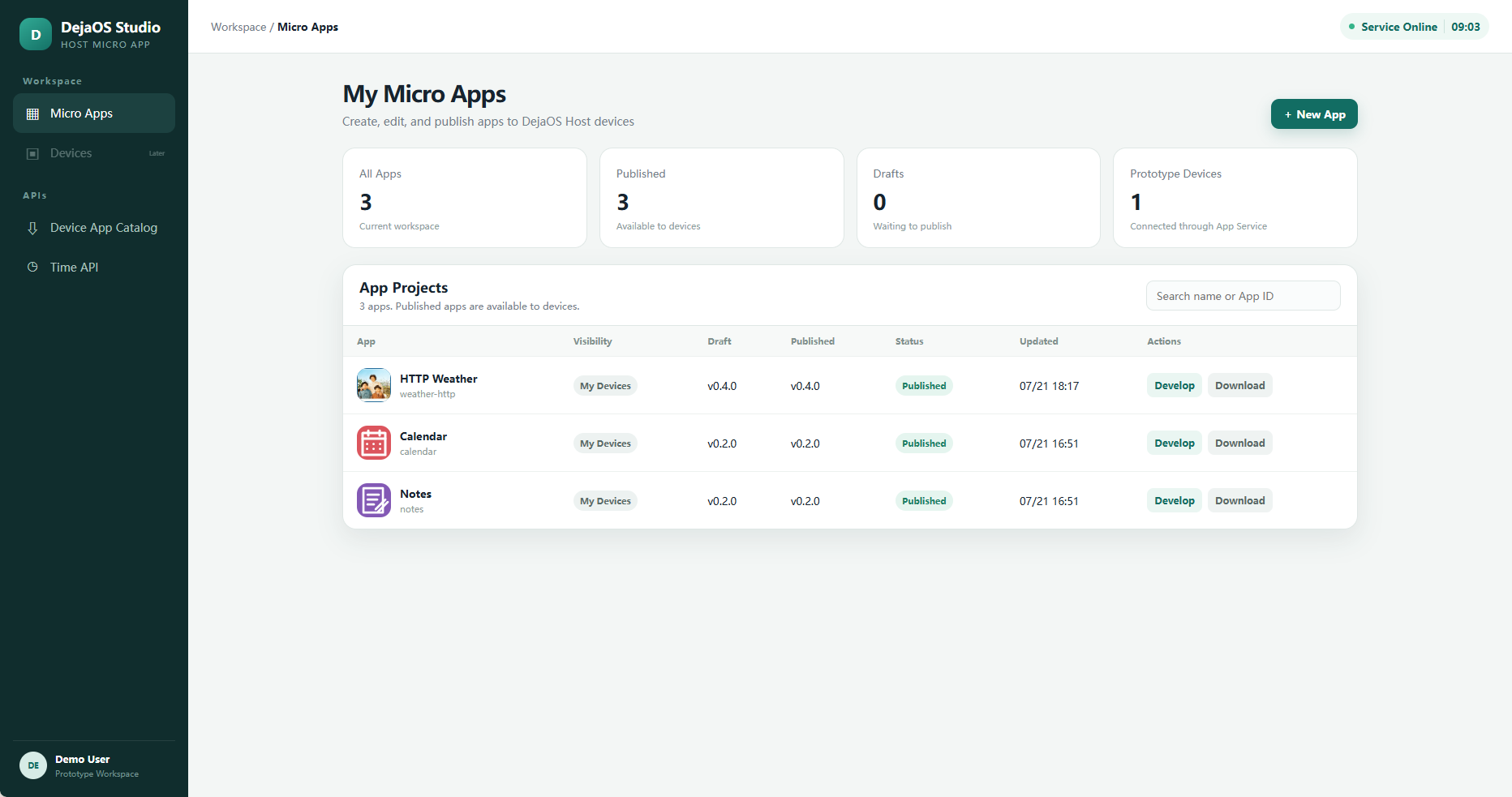
Task: Click Download for Calendar
Action: click(1239, 443)
